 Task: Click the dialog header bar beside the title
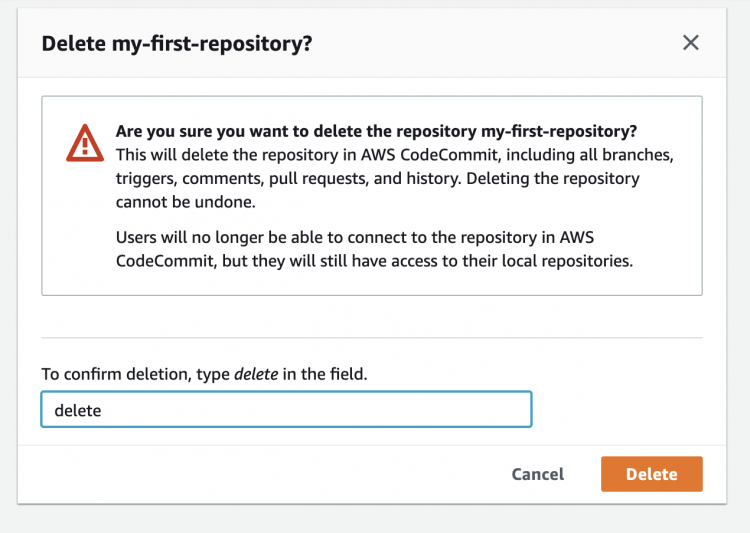click(x=478, y=43)
